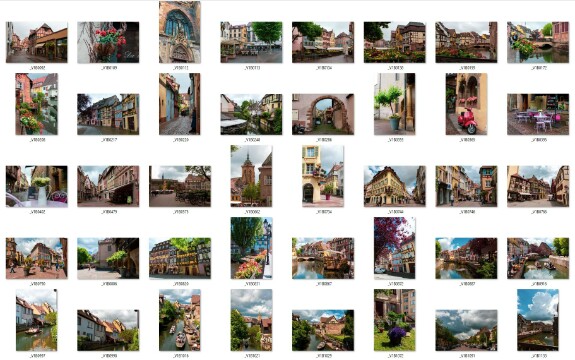Click the purple flower pot on grass photo

point(395,320)
